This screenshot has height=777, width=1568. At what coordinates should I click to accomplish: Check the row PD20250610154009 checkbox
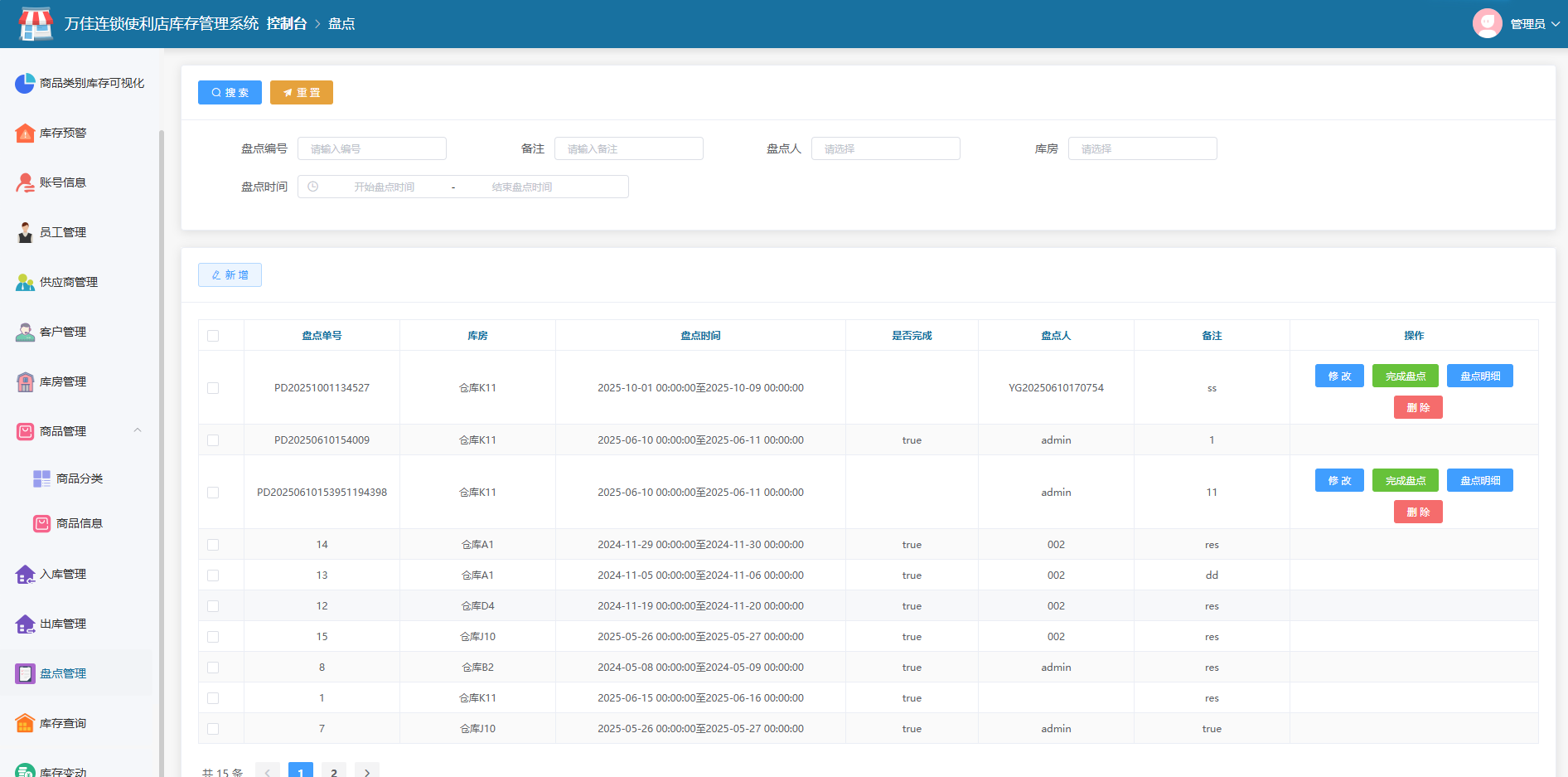[213, 440]
